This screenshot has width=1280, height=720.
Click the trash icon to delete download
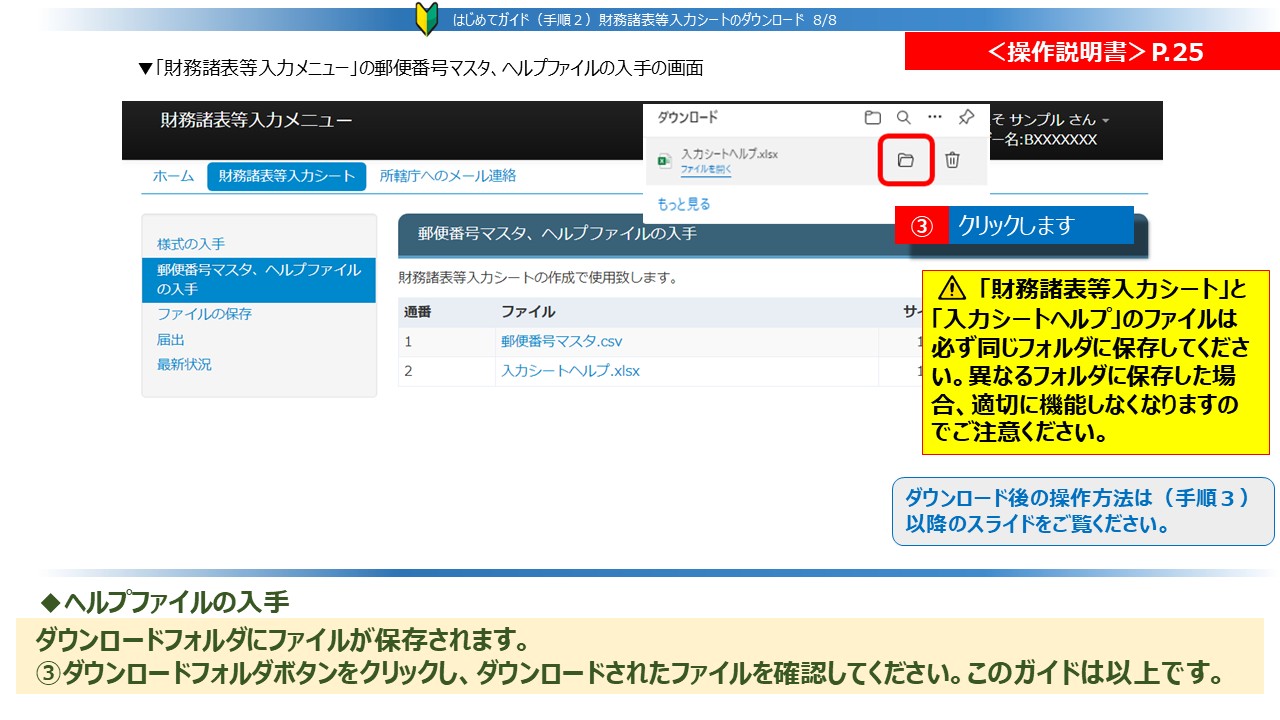click(x=952, y=160)
